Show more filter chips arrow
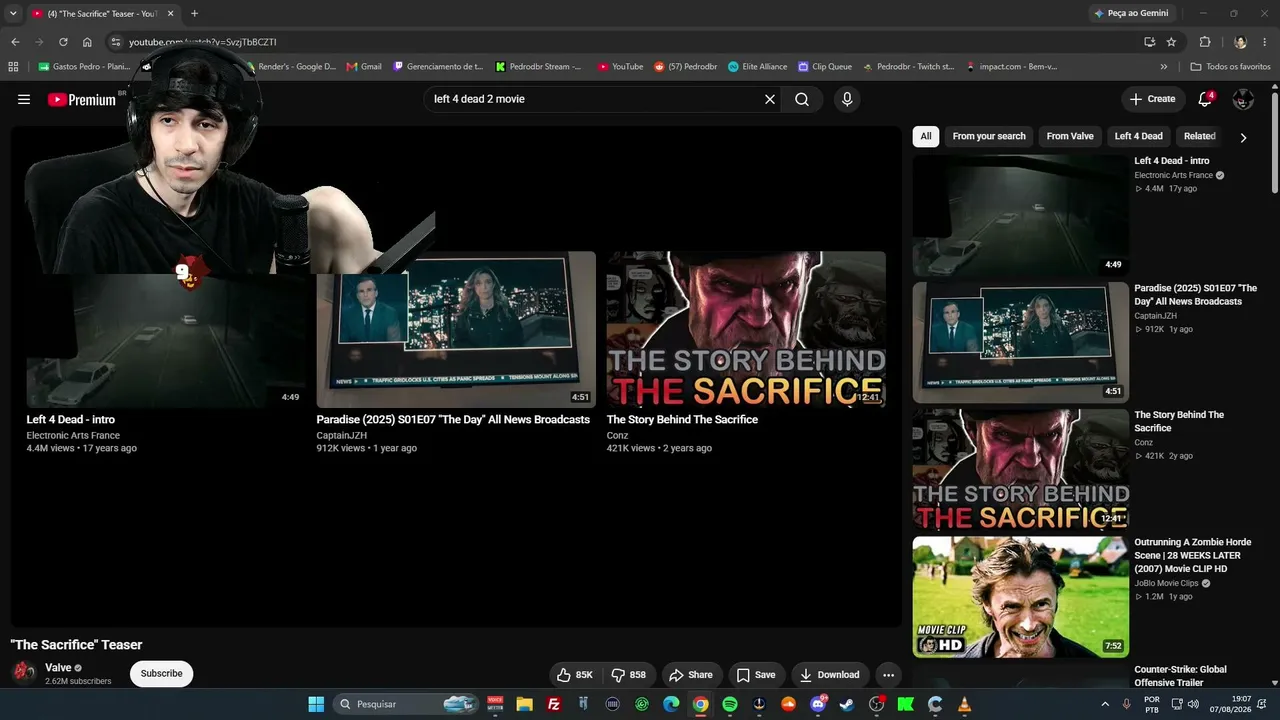This screenshot has height=720, width=1280. (x=1243, y=137)
